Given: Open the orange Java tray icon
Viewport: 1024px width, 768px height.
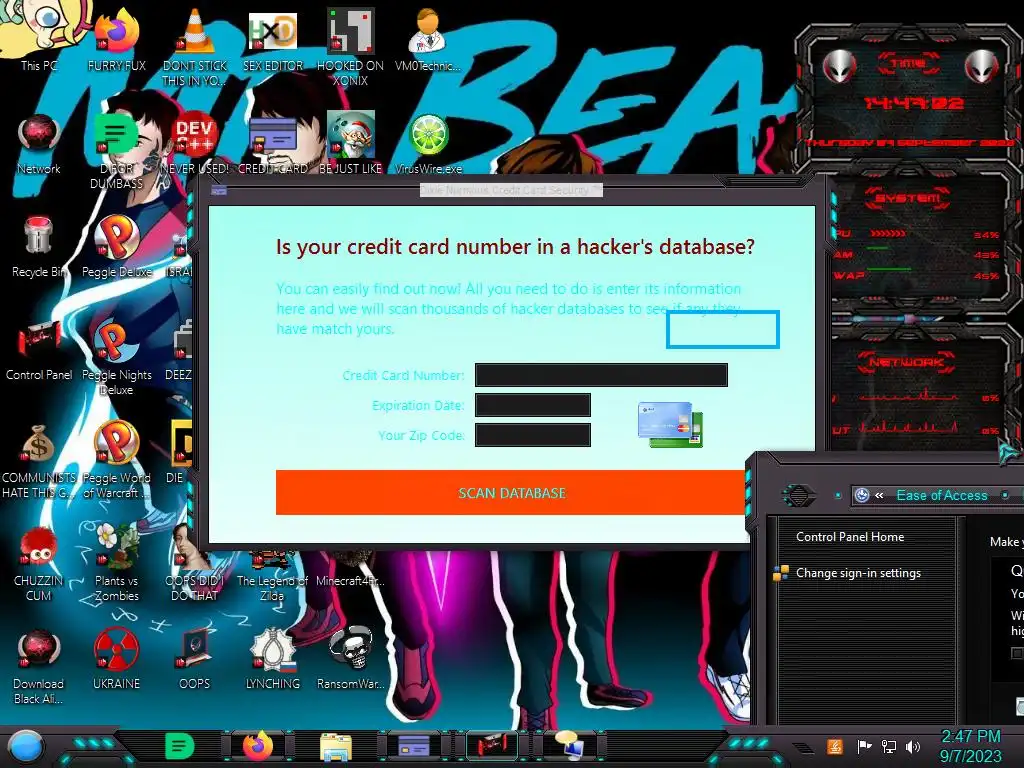Looking at the screenshot, I should tap(835, 746).
